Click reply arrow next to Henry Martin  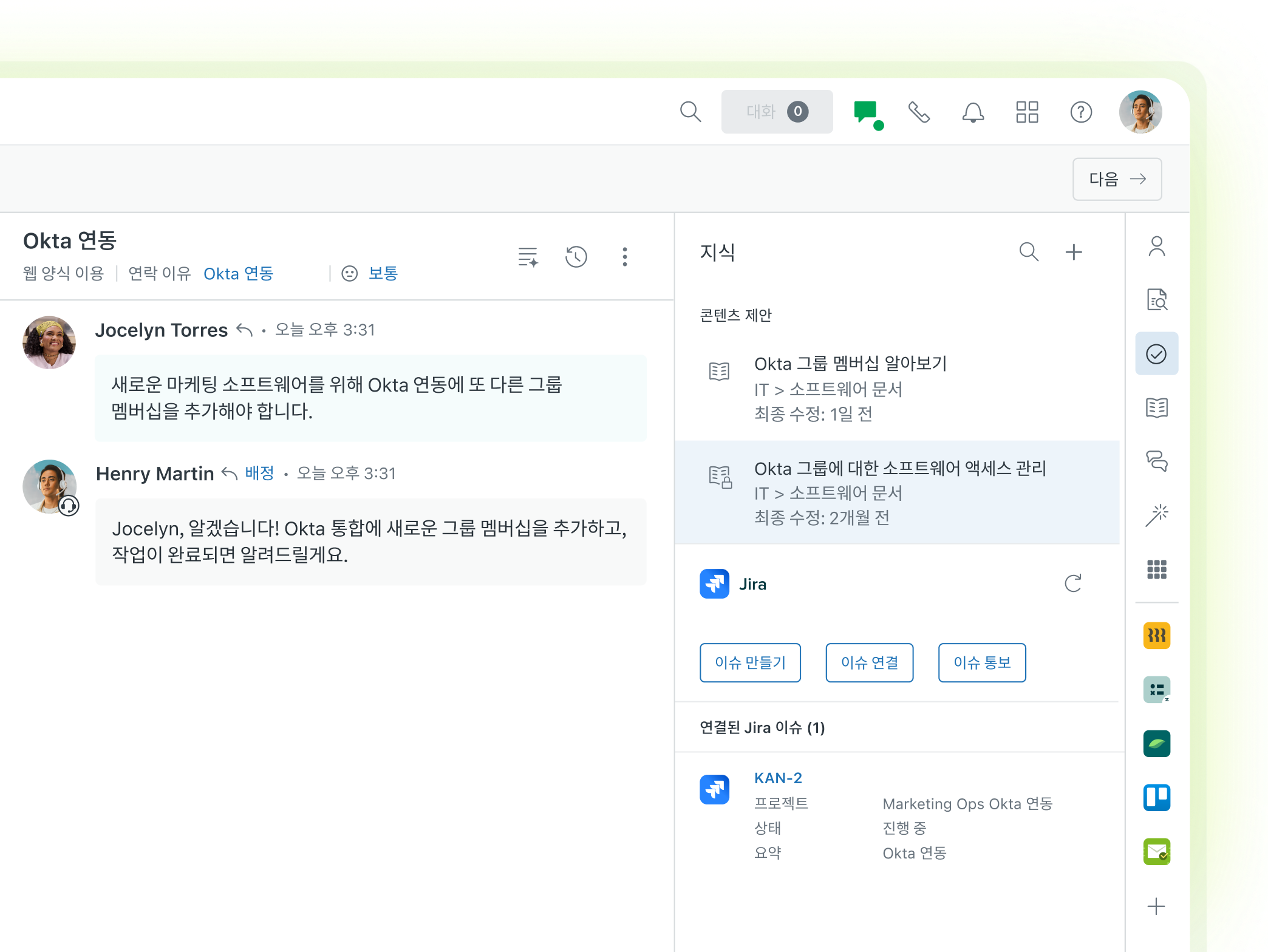click(230, 474)
